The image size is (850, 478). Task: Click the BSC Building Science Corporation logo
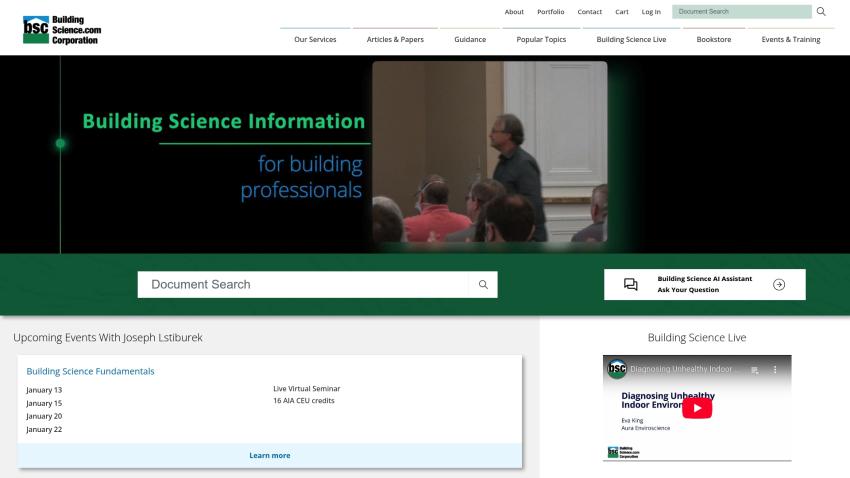pyautogui.click(x=62, y=30)
